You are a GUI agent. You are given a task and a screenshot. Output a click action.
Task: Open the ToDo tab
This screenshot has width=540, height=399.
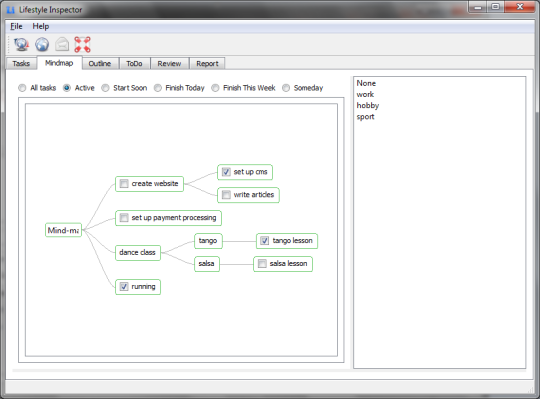[134, 63]
